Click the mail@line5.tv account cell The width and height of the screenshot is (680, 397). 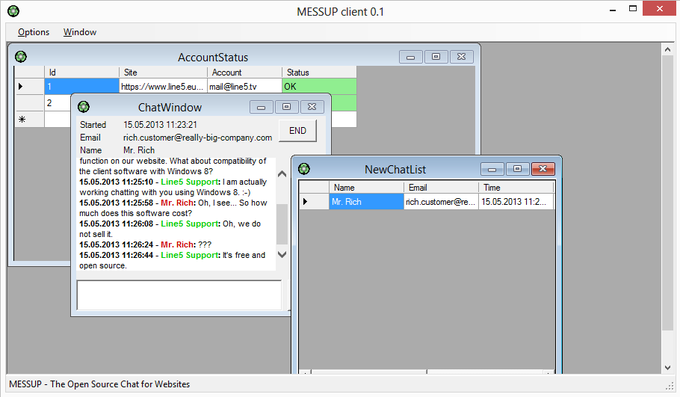coord(245,86)
